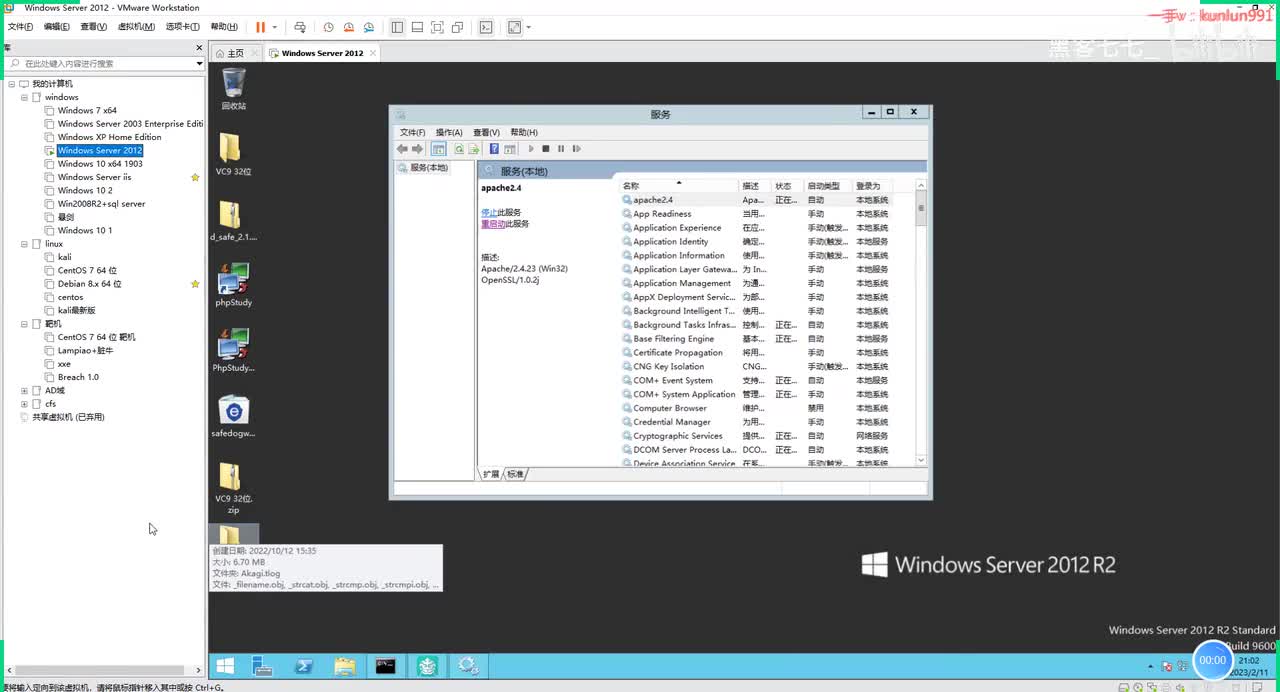Click Services refresh toolbar icon

pos(460,149)
